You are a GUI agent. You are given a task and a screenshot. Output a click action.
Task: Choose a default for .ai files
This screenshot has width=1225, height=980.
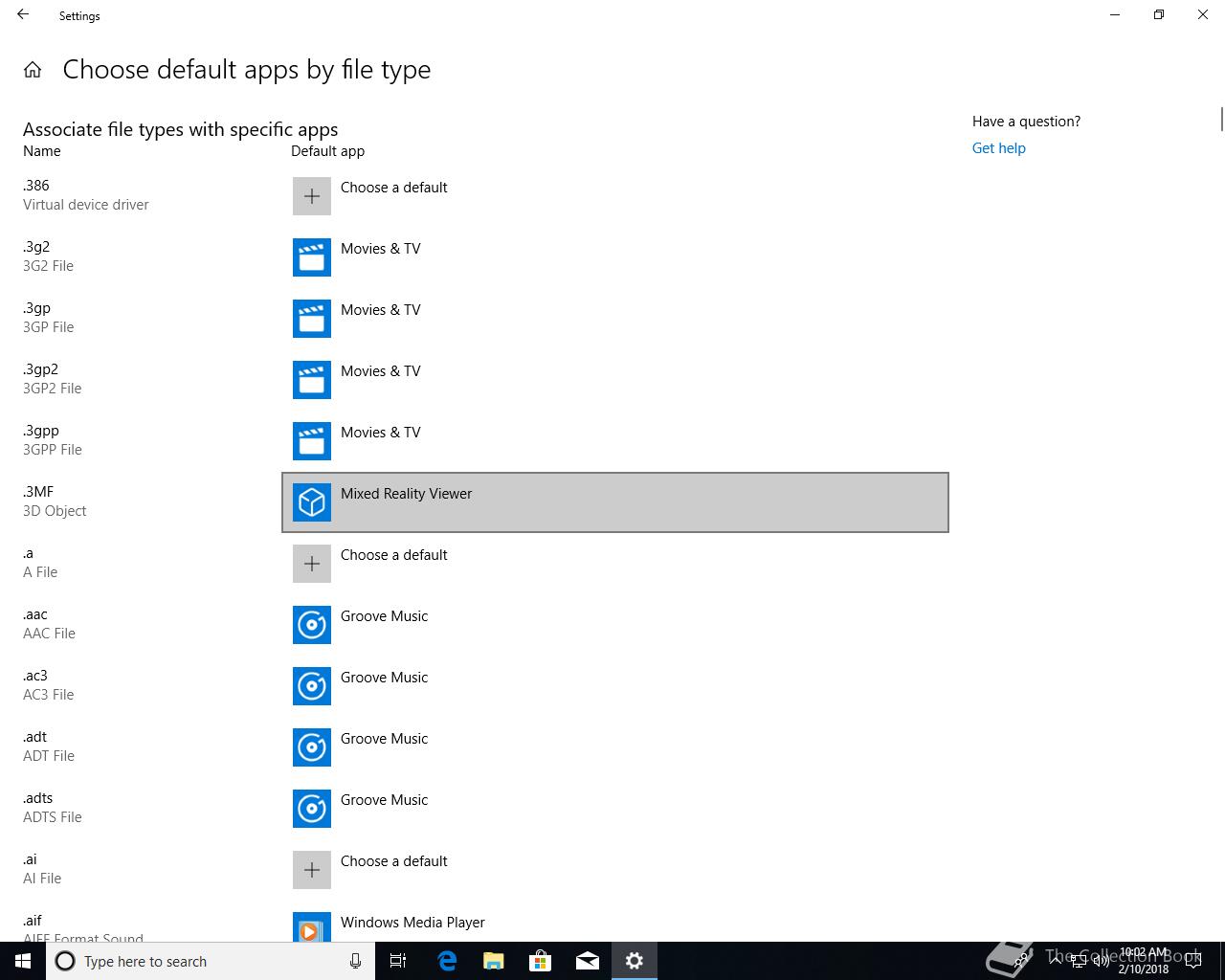615,870
